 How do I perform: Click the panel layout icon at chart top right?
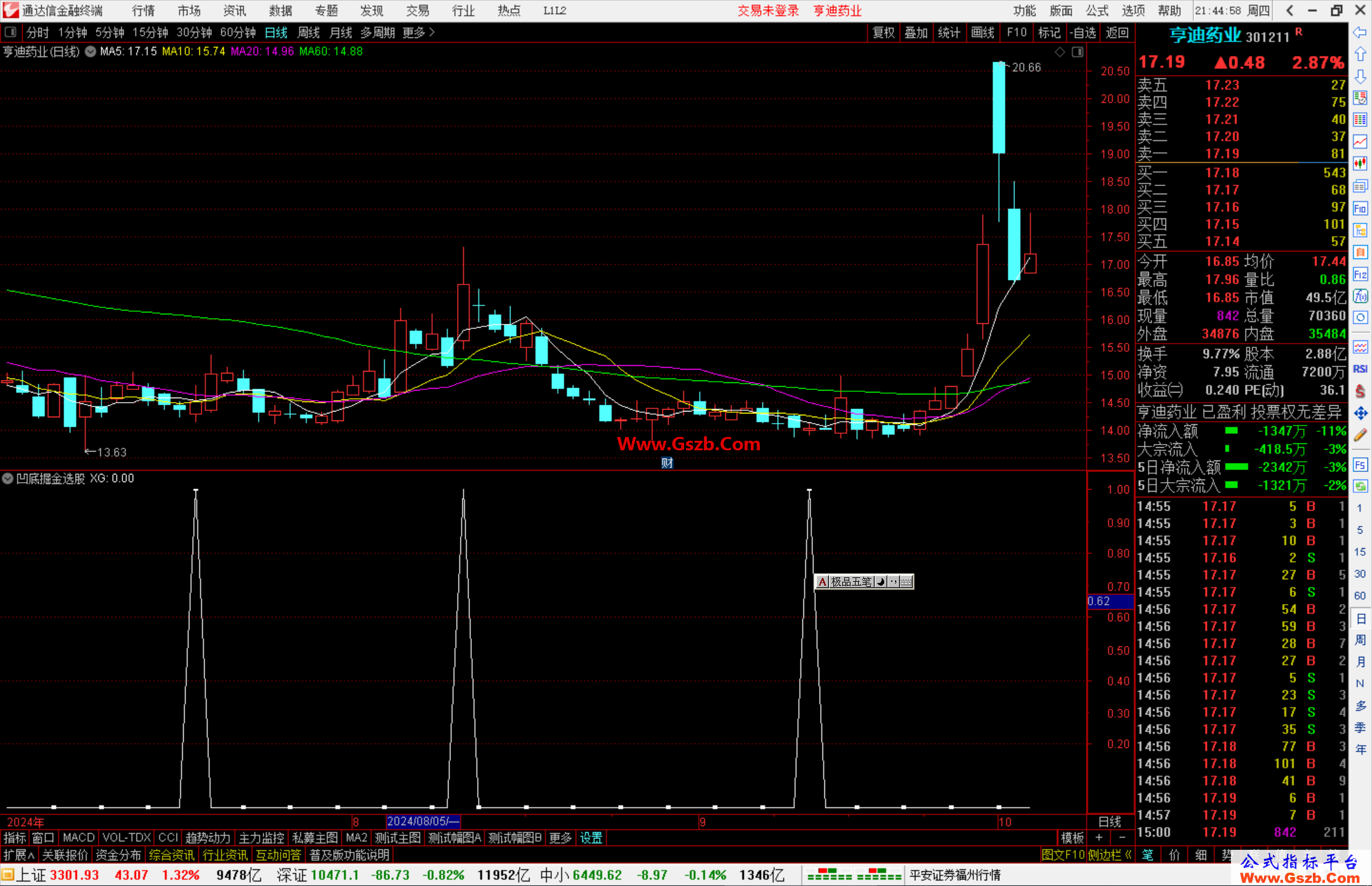point(1077,52)
